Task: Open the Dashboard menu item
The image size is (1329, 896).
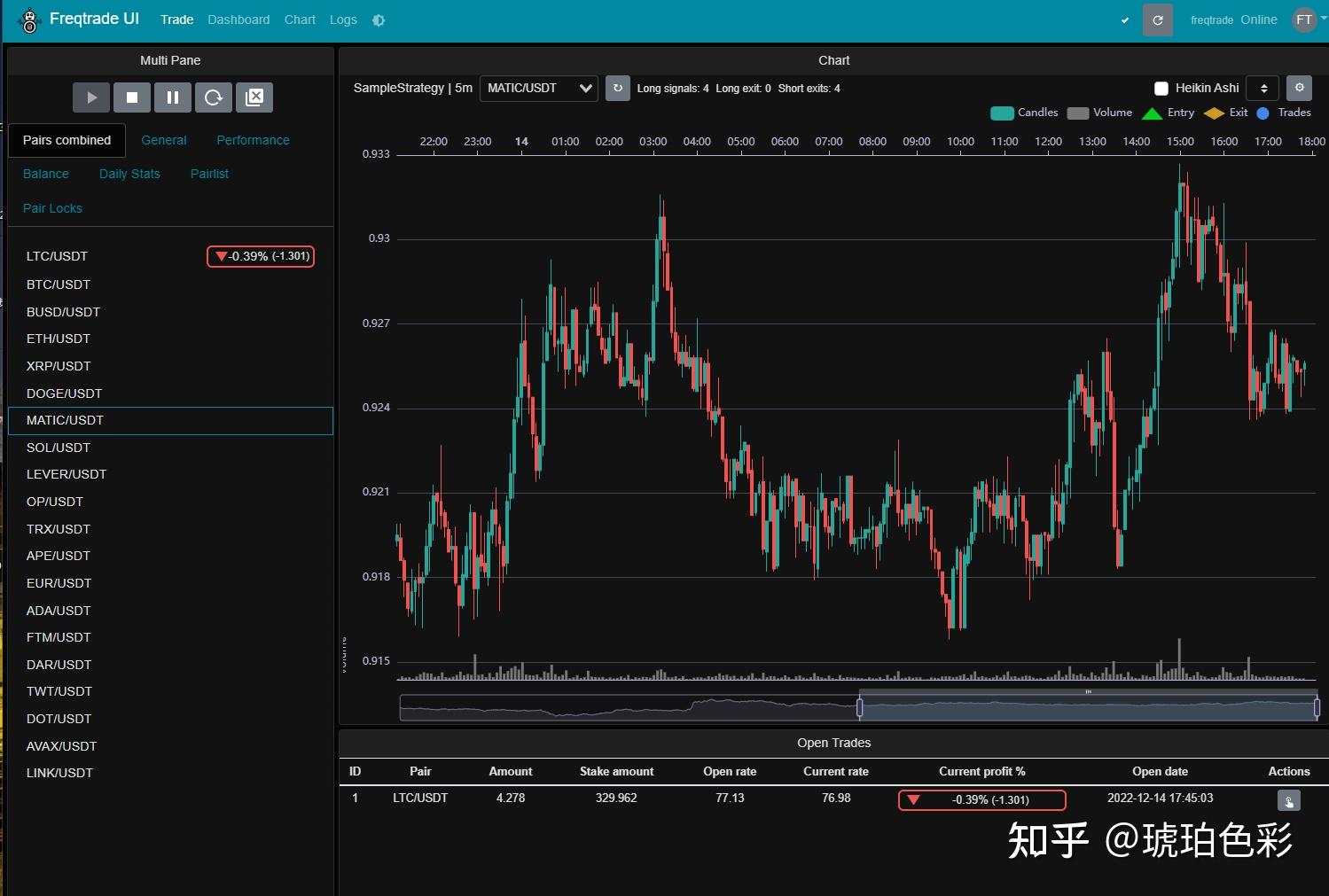Action: point(238,19)
